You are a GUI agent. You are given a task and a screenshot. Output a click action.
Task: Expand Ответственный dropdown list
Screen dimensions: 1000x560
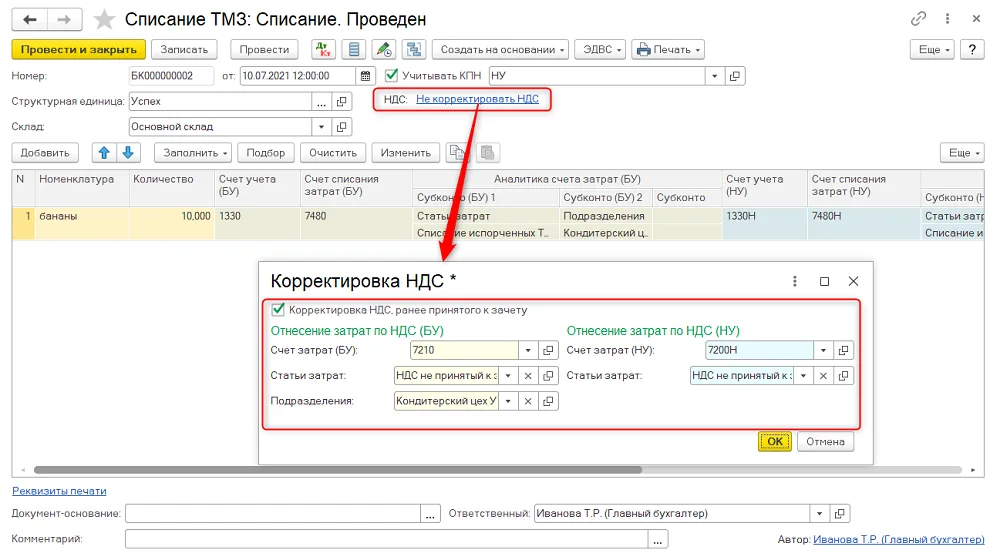tap(820, 513)
